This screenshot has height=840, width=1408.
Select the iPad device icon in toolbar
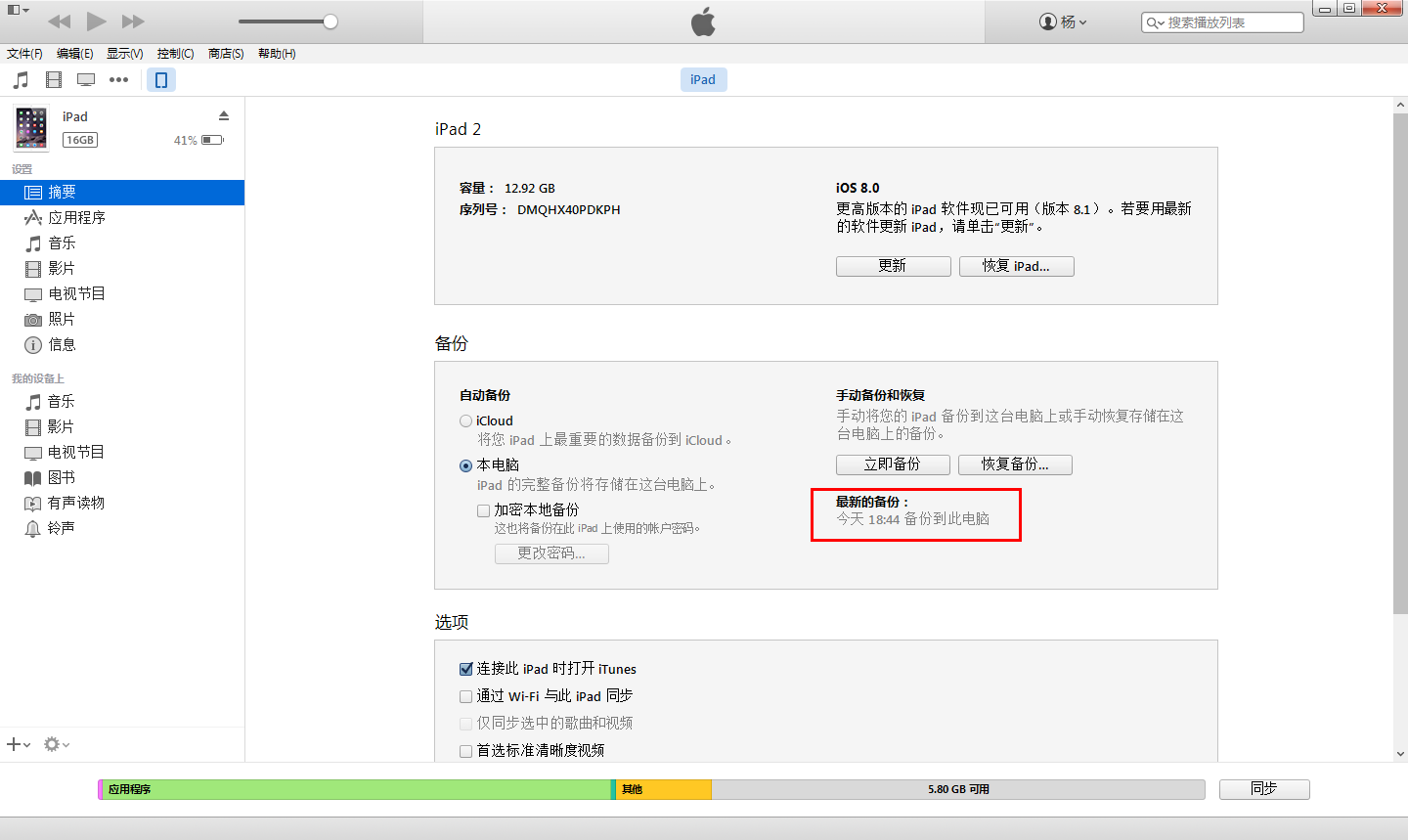(161, 80)
